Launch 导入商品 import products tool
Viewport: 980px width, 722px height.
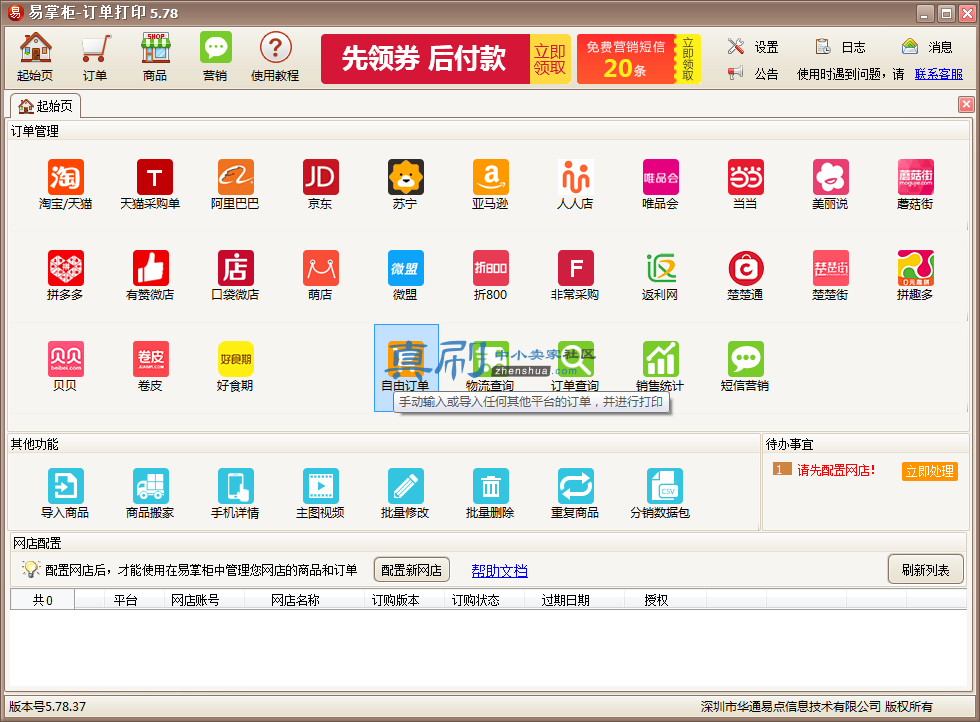click(65, 494)
